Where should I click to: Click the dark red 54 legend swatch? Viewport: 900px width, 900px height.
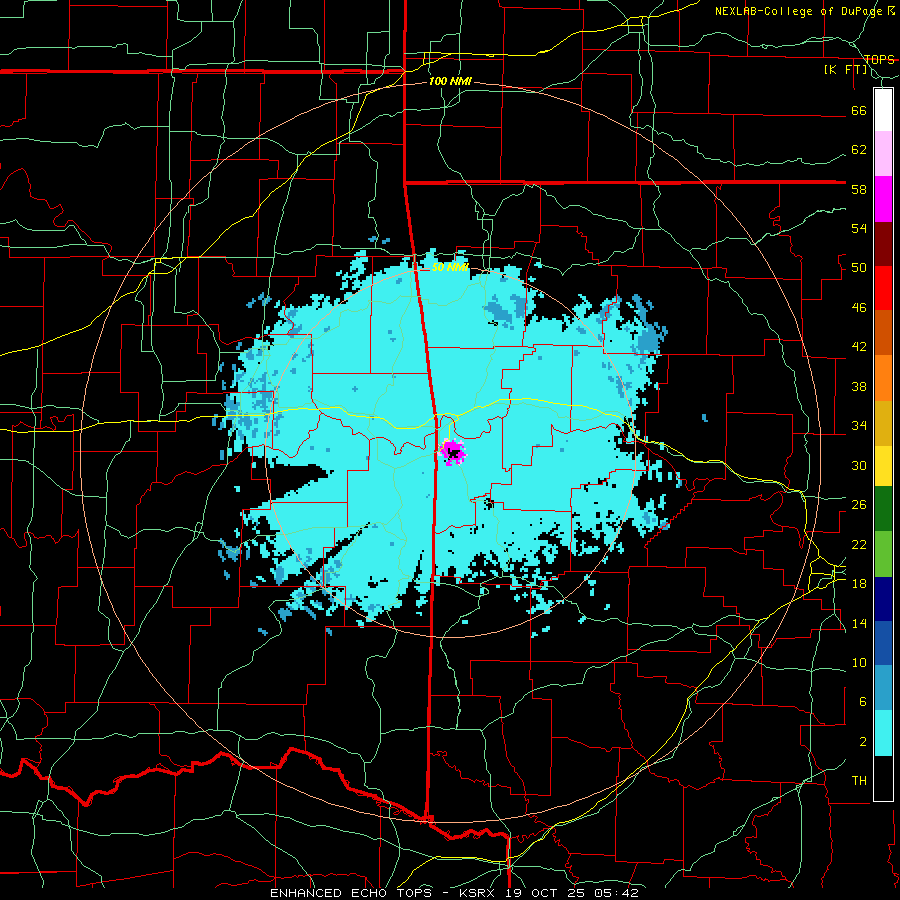883,244
